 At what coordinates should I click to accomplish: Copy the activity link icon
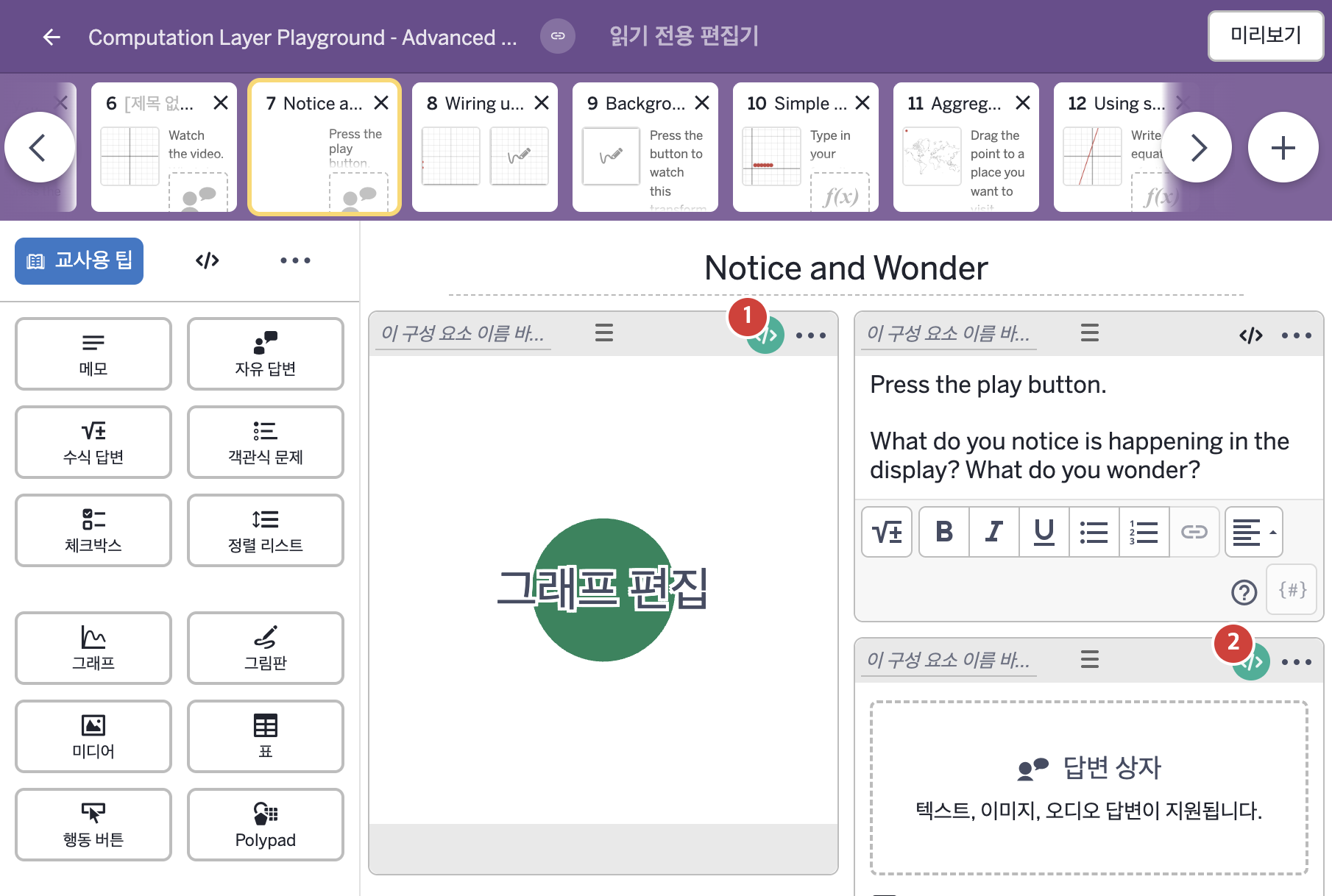(558, 36)
